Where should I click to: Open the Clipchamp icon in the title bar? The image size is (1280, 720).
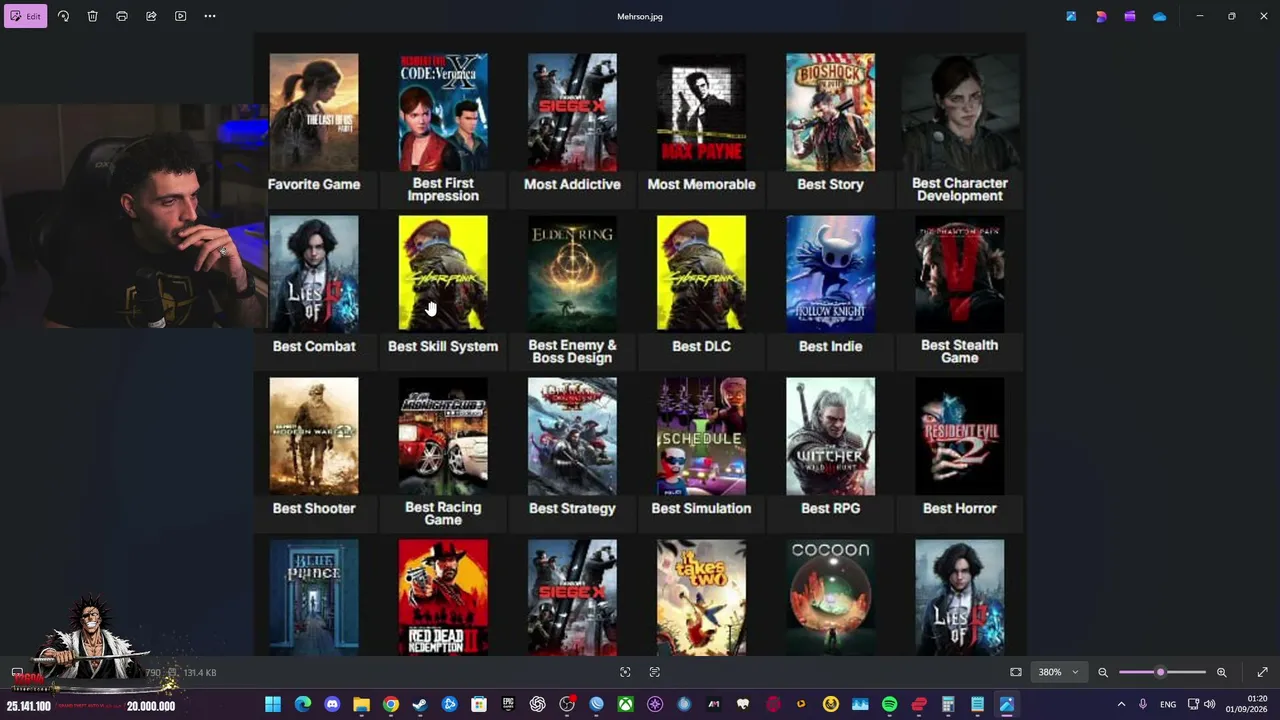point(1130,16)
